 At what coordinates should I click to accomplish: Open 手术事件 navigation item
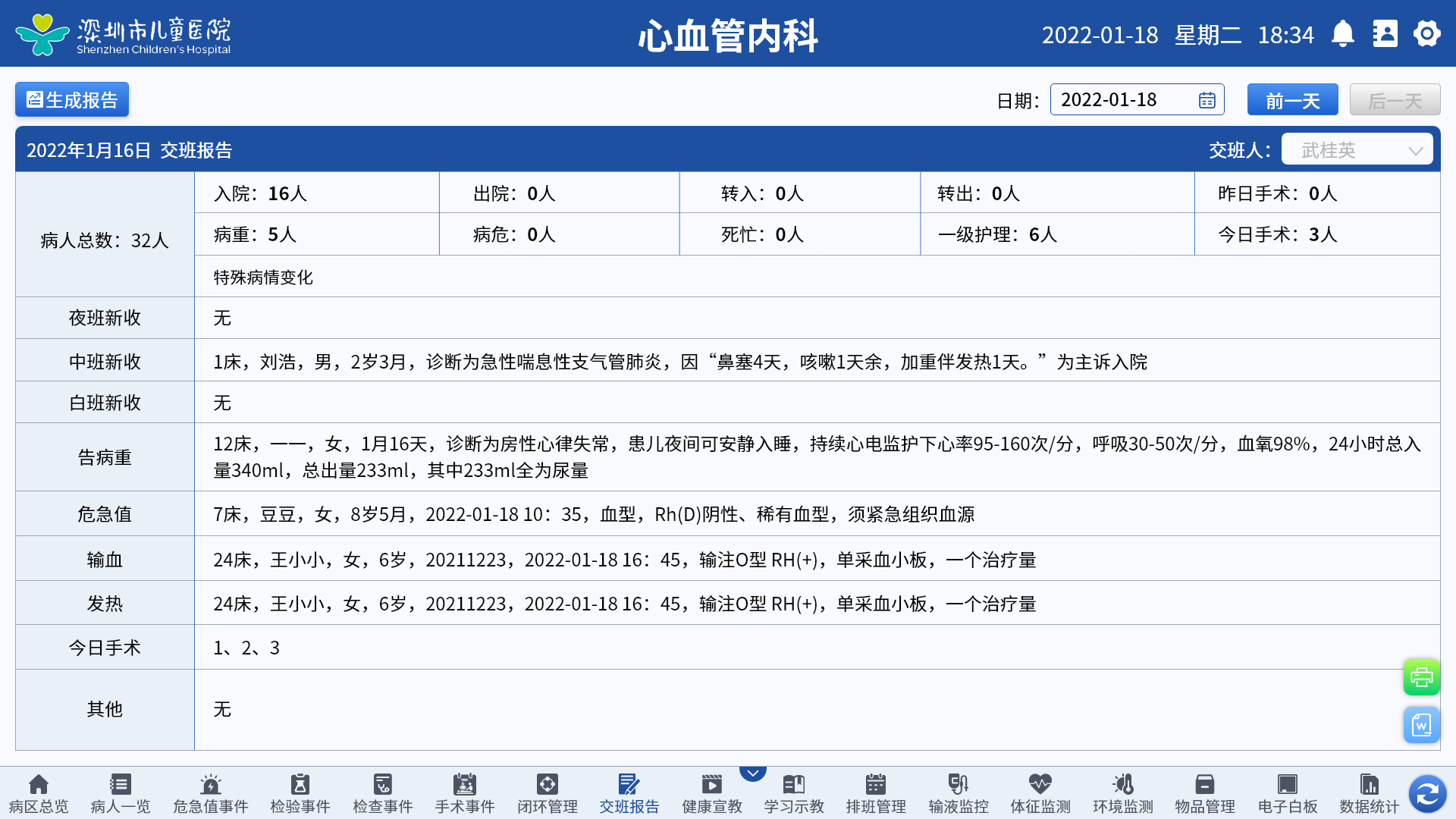465,793
